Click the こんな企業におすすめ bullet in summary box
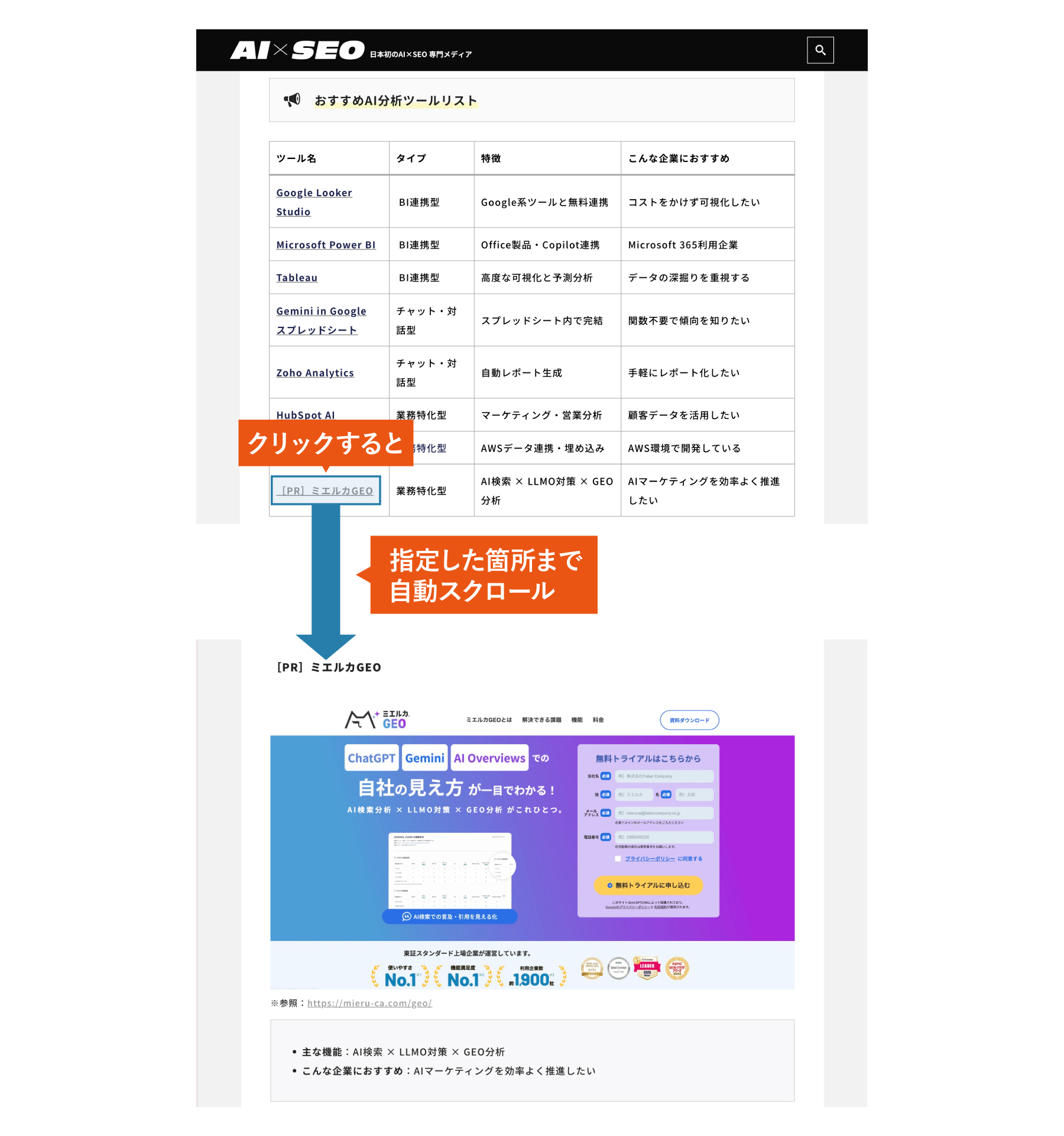Viewport: 1064px width, 1136px height. point(449,1071)
